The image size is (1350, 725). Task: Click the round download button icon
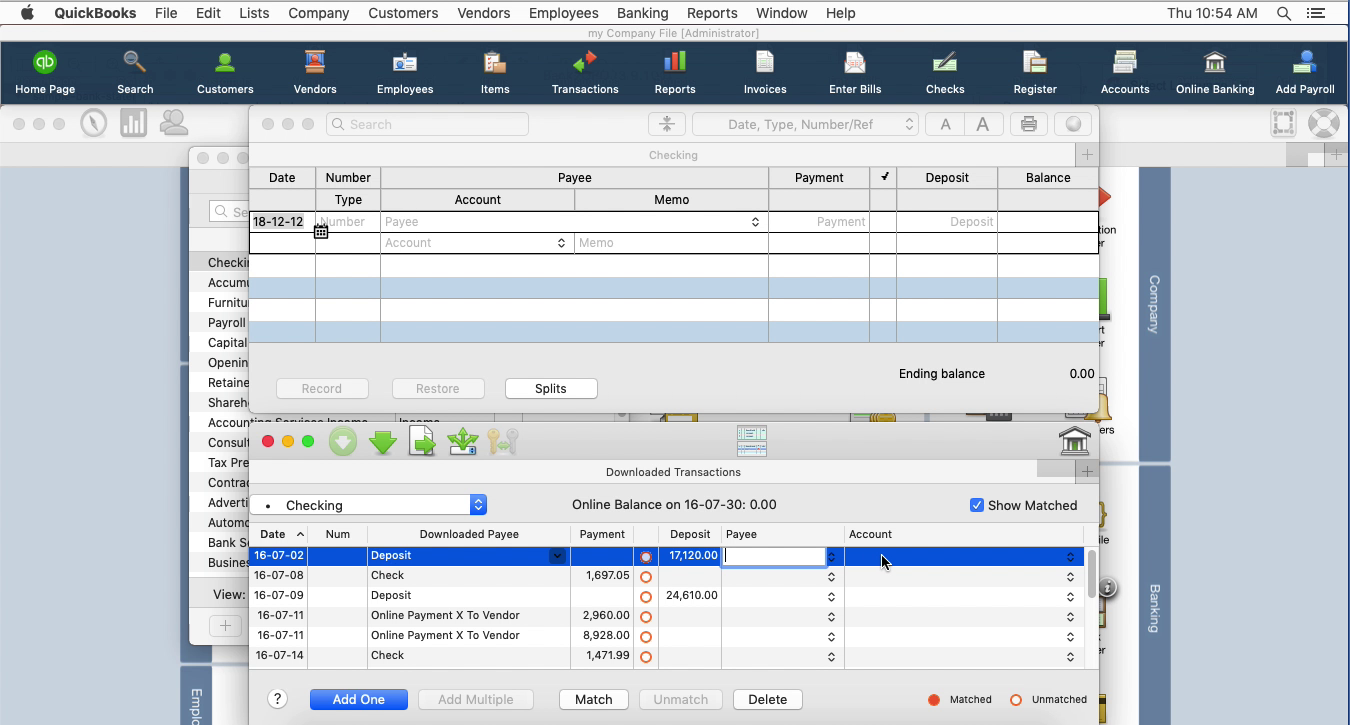(343, 441)
